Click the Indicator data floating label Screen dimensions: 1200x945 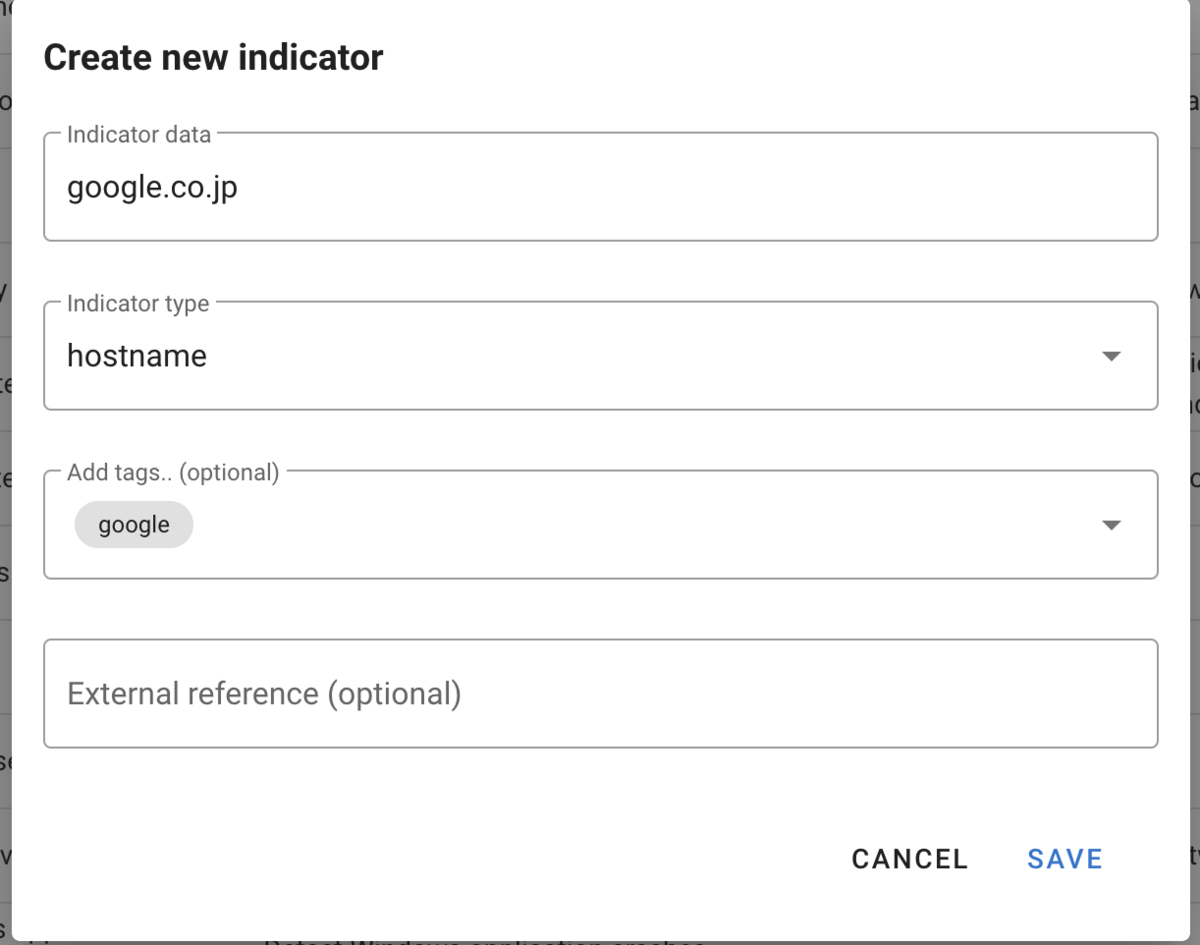(139, 134)
